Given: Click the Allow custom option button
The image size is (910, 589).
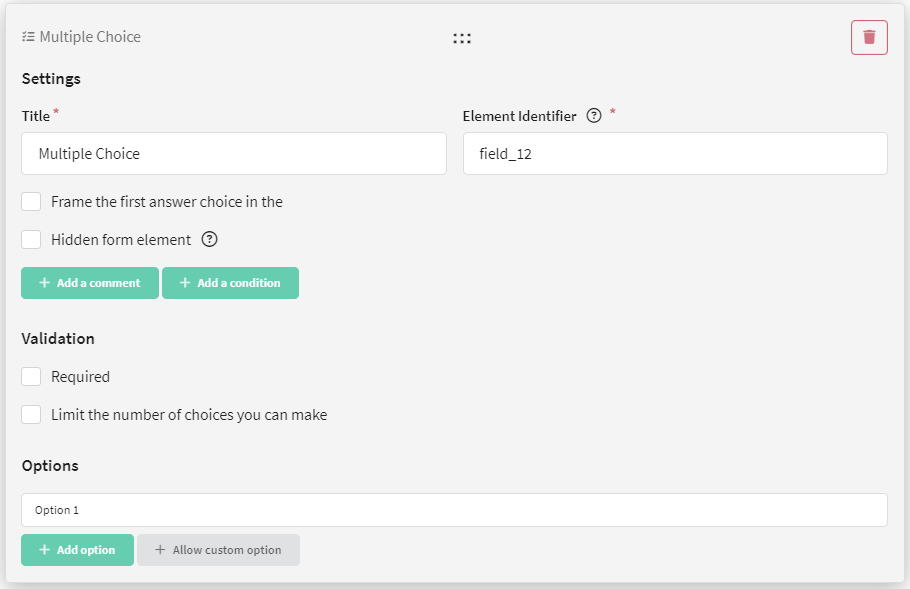Looking at the screenshot, I should pos(218,550).
